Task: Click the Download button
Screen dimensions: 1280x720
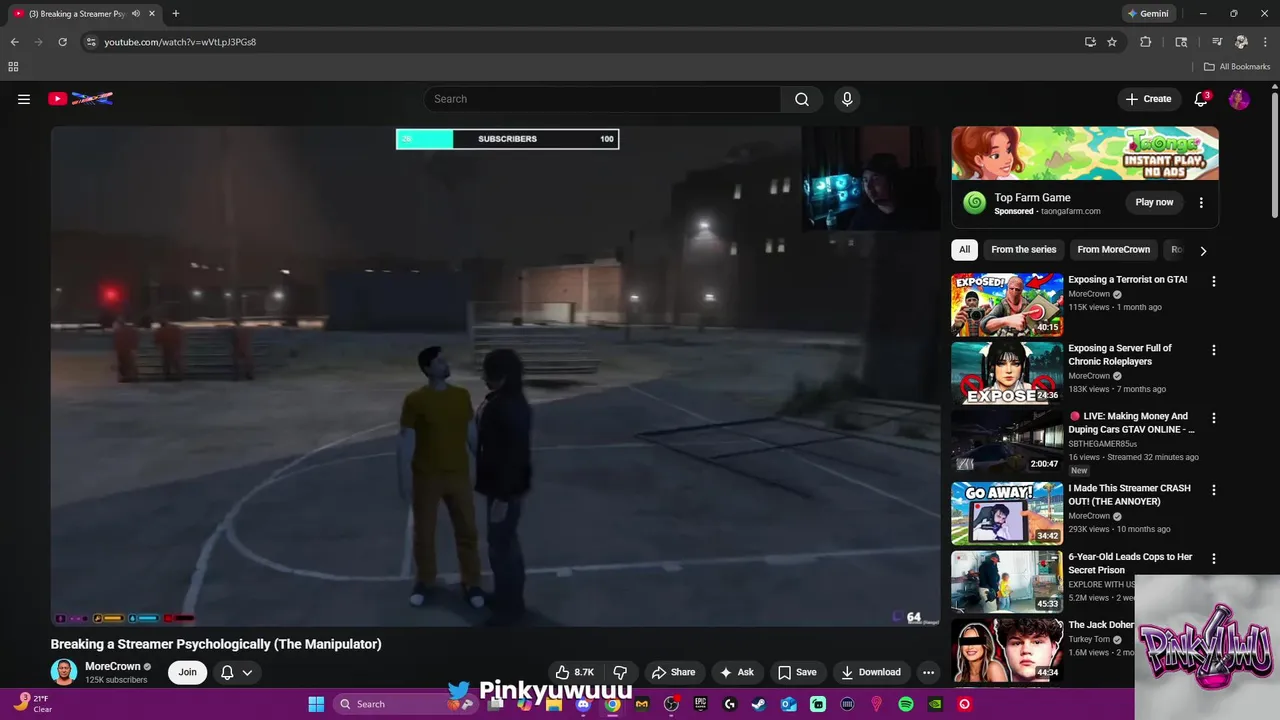Action: (871, 672)
